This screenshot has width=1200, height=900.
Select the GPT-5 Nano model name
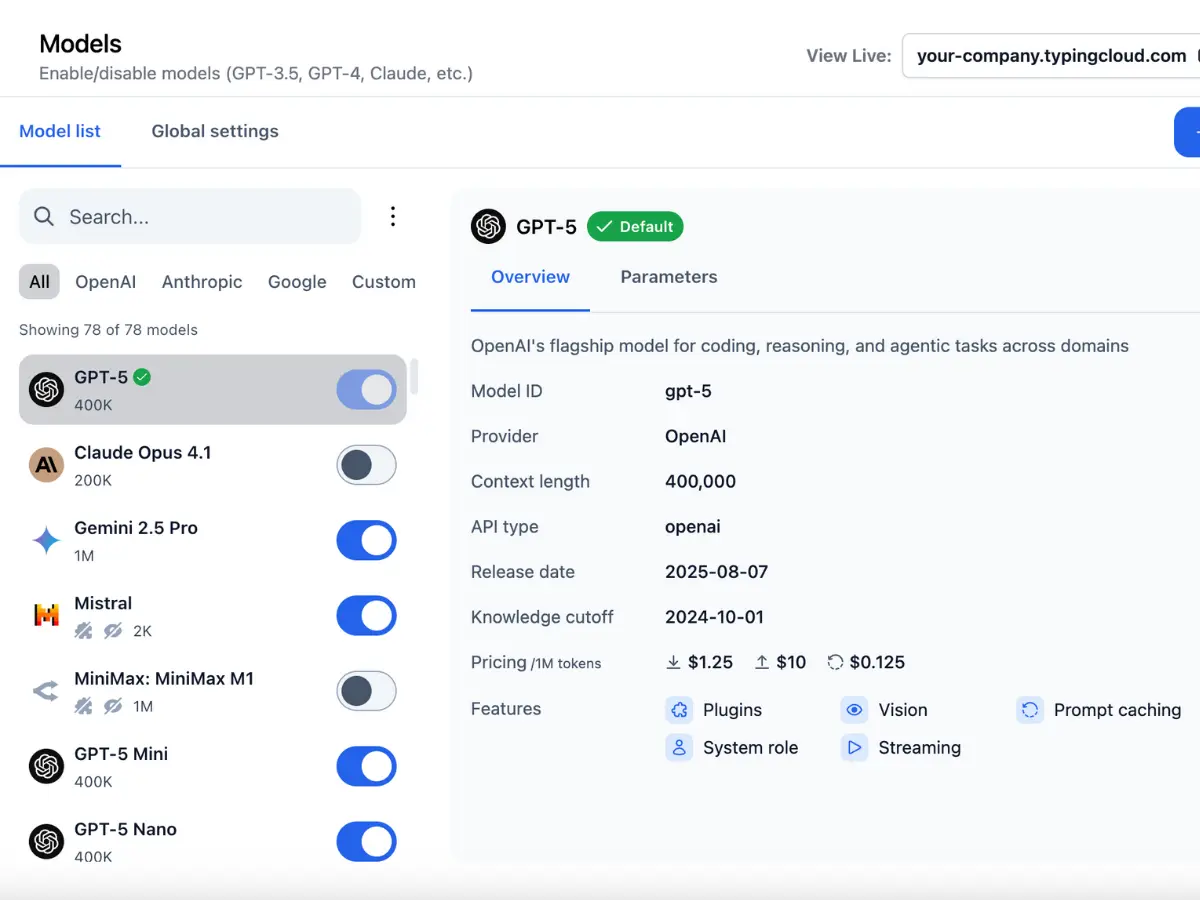125,829
